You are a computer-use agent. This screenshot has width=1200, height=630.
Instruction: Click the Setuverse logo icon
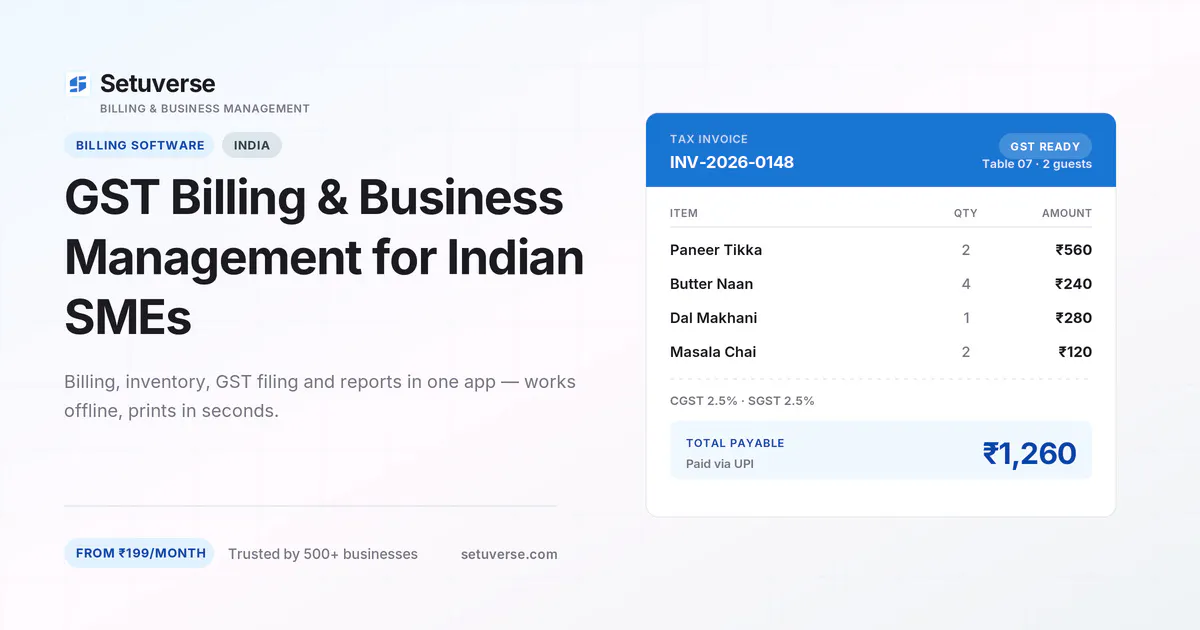pos(77,84)
